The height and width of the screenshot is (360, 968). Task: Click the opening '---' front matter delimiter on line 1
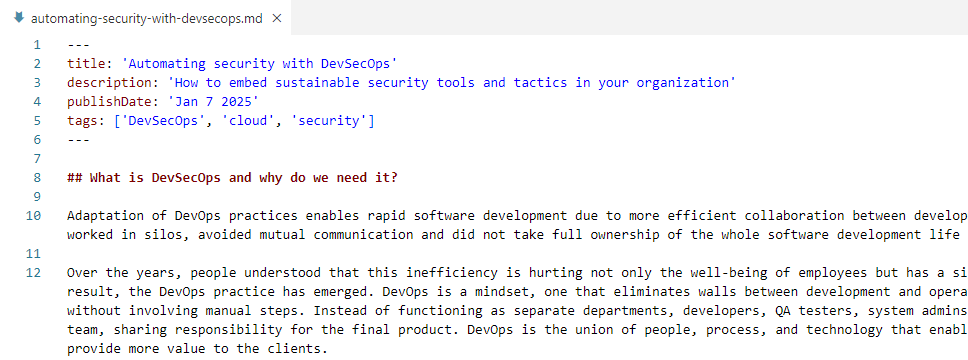tap(78, 44)
